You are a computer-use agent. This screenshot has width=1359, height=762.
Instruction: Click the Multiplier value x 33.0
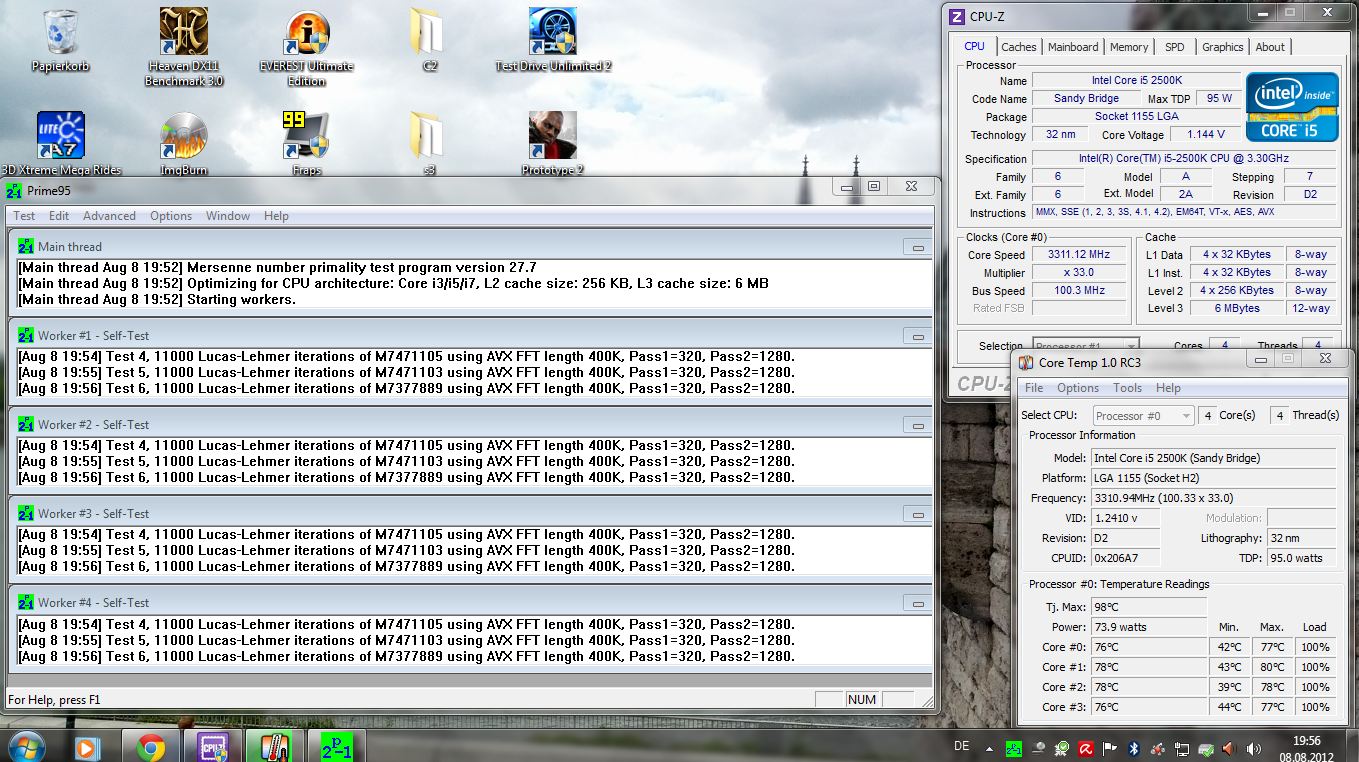1079,273
